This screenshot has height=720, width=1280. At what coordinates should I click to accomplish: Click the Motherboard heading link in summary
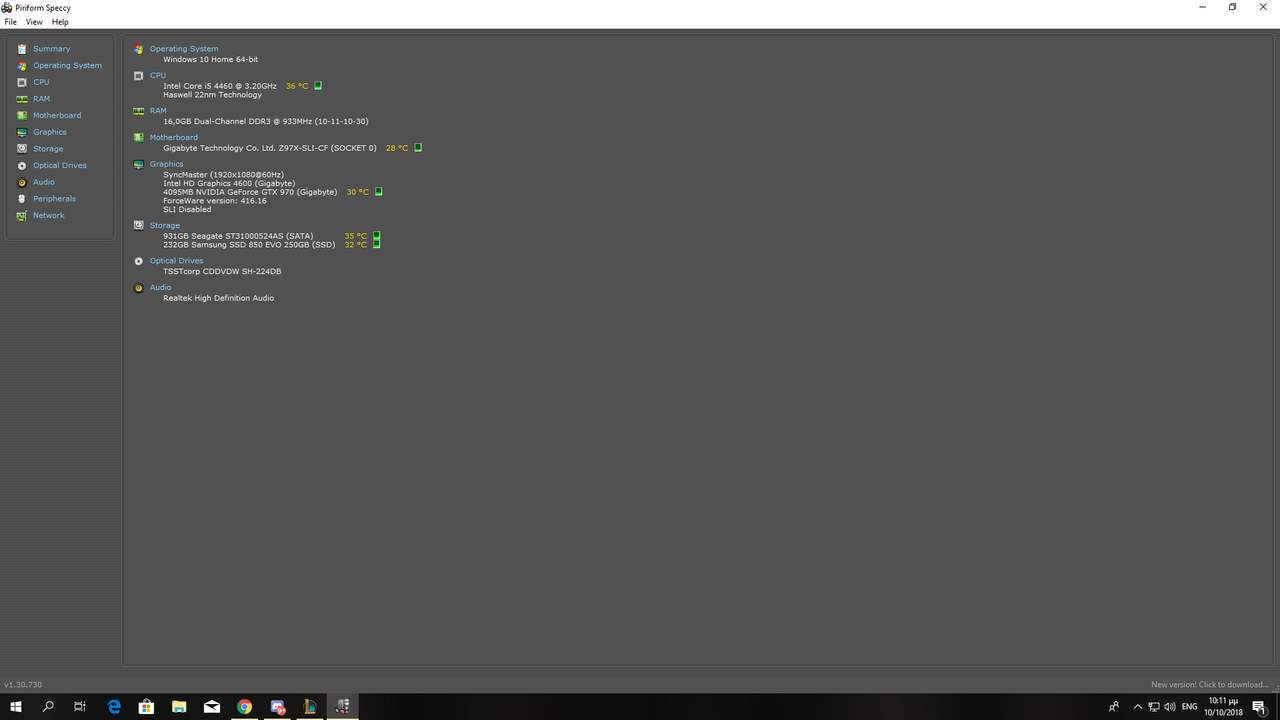coord(174,137)
